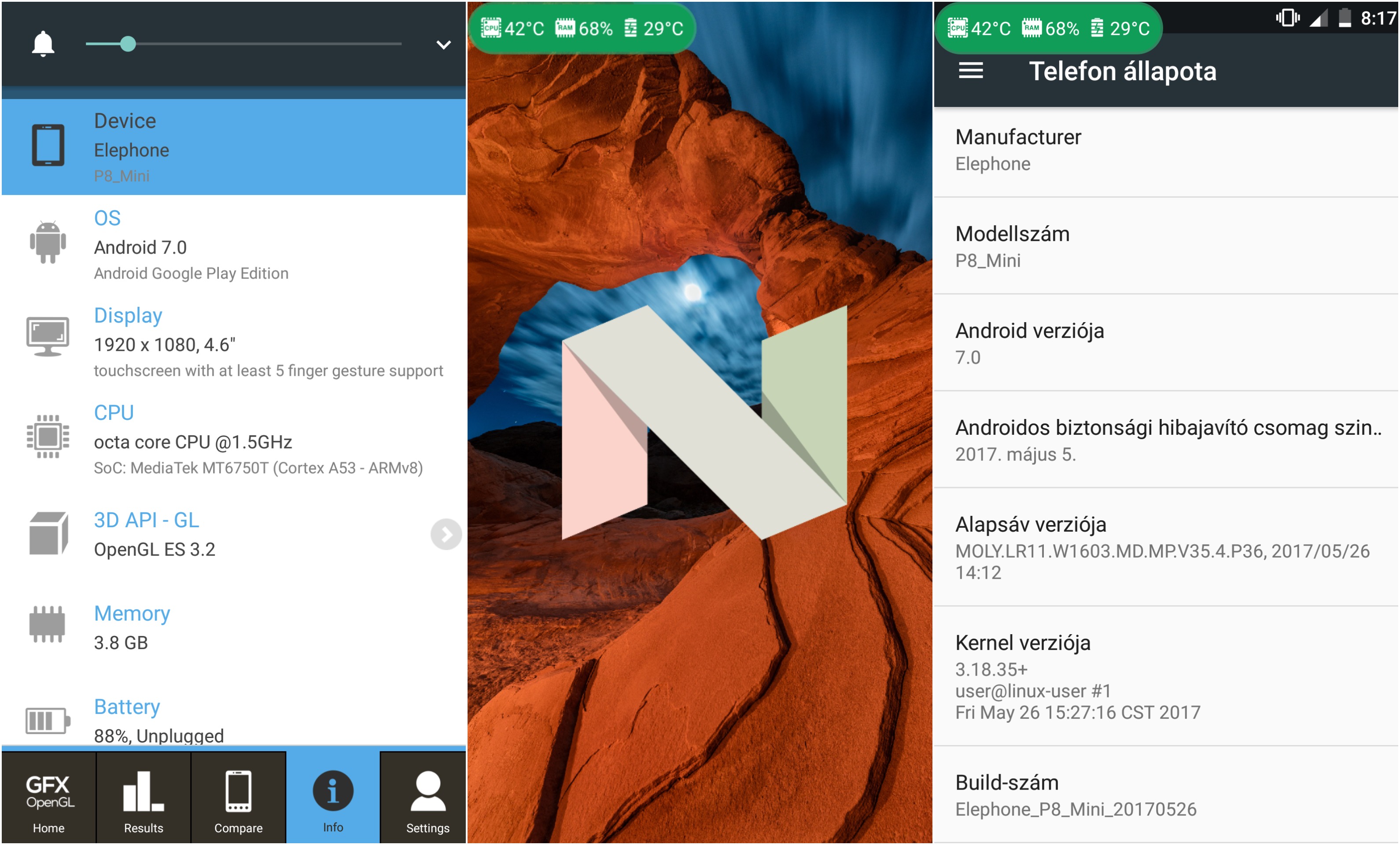Expand 3D API details arrow
This screenshot has height=845, width=1400.
pyautogui.click(x=446, y=534)
